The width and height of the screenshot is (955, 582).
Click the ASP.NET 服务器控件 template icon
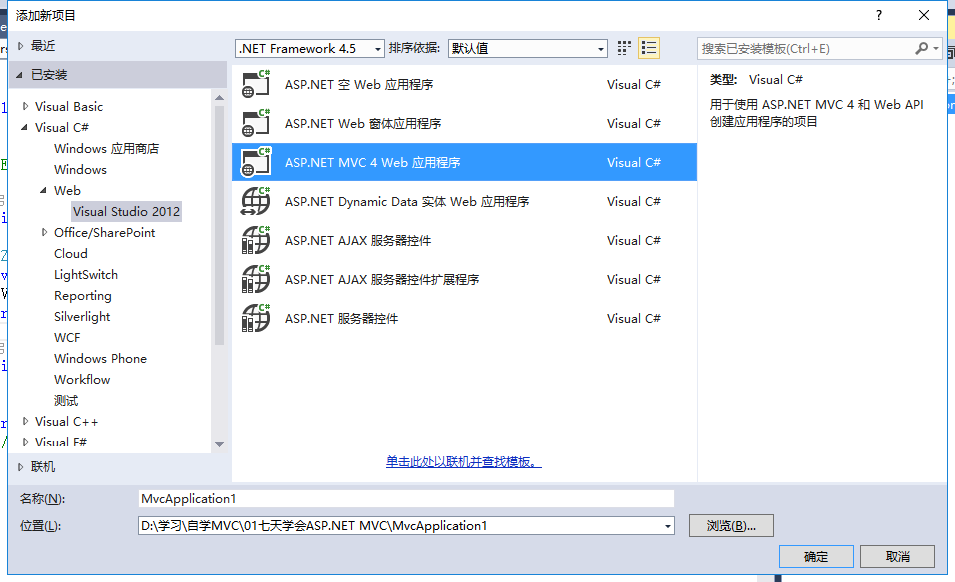pos(256,318)
